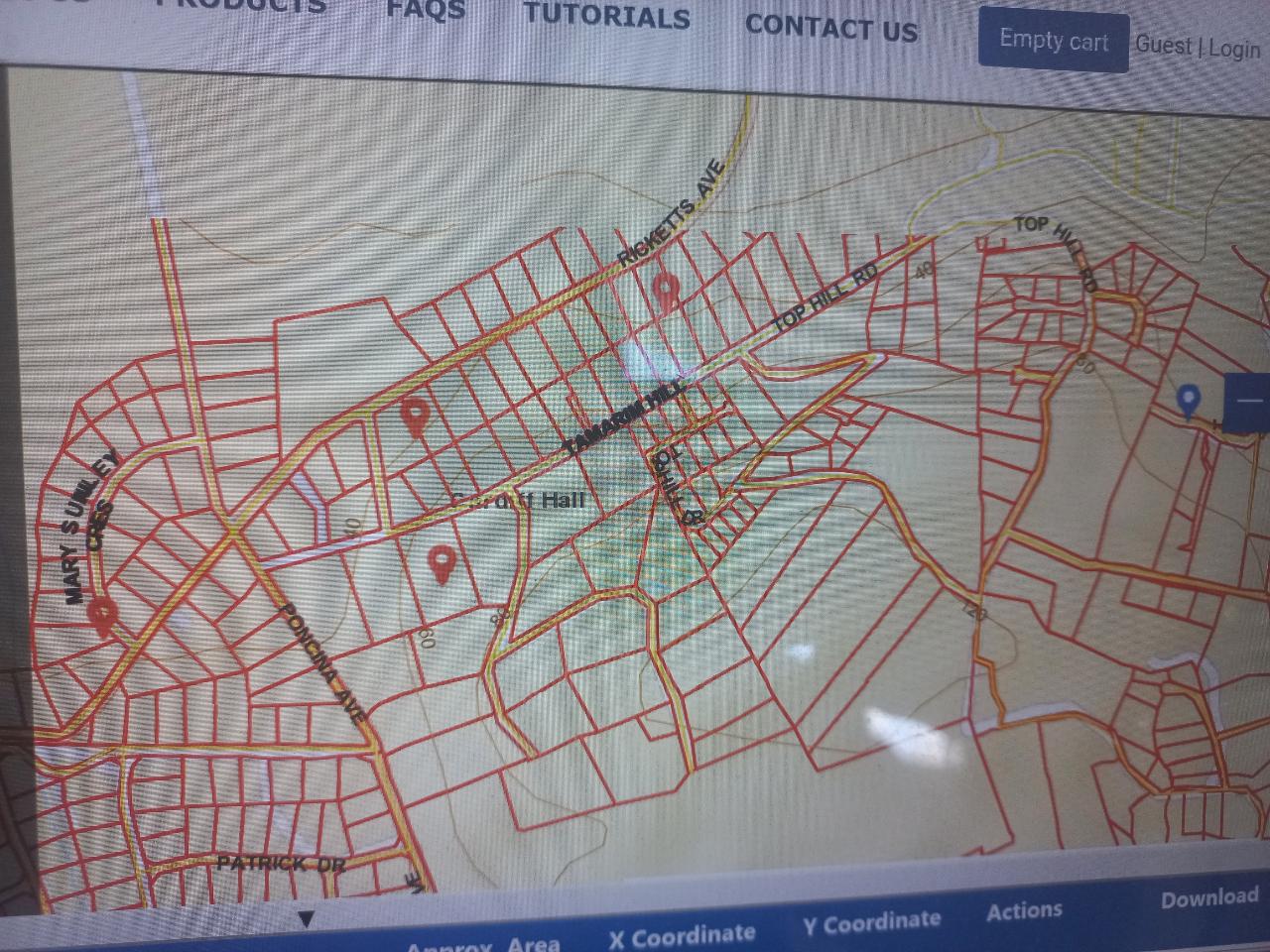Click the red pin near Ricketts Ave
The height and width of the screenshot is (952, 1270).
[x=665, y=292]
